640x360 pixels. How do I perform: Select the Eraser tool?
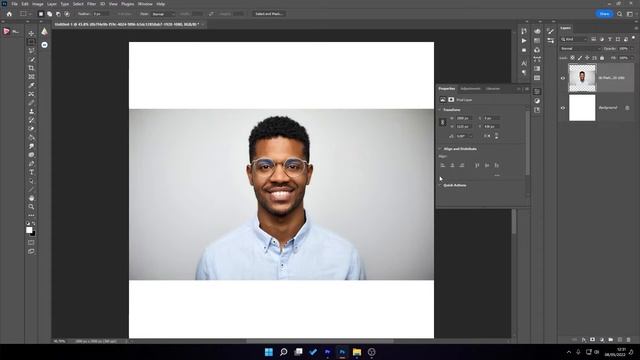(x=31, y=129)
